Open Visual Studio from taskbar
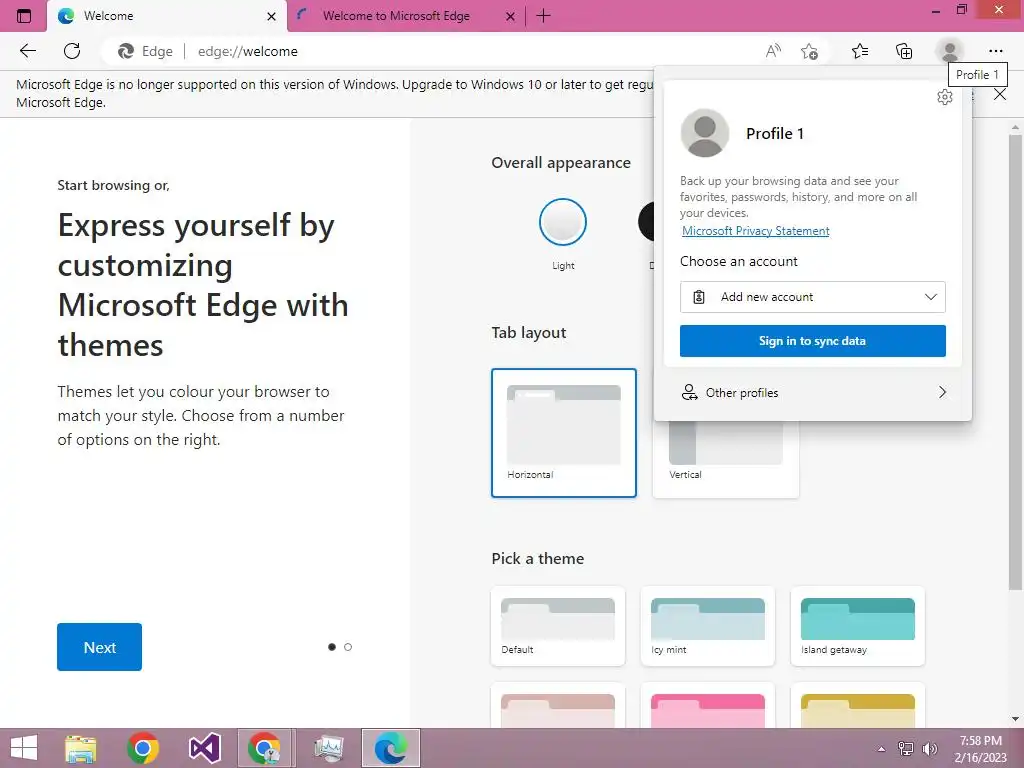The height and width of the screenshot is (768, 1024). (x=204, y=748)
